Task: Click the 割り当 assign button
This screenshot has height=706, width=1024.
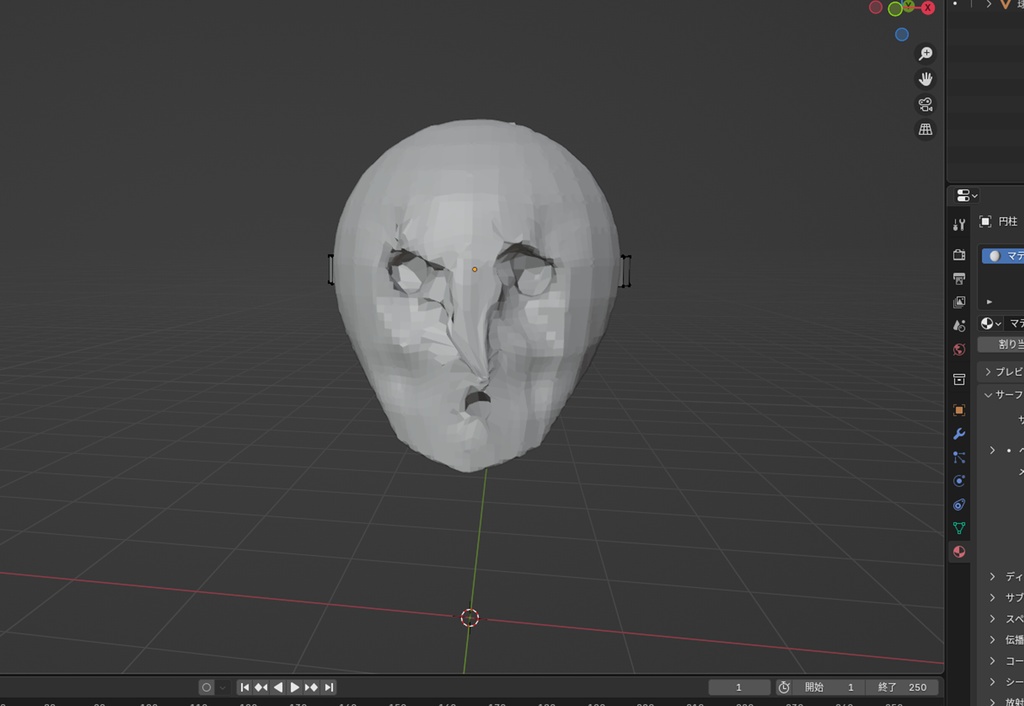Action: [x=1001, y=344]
